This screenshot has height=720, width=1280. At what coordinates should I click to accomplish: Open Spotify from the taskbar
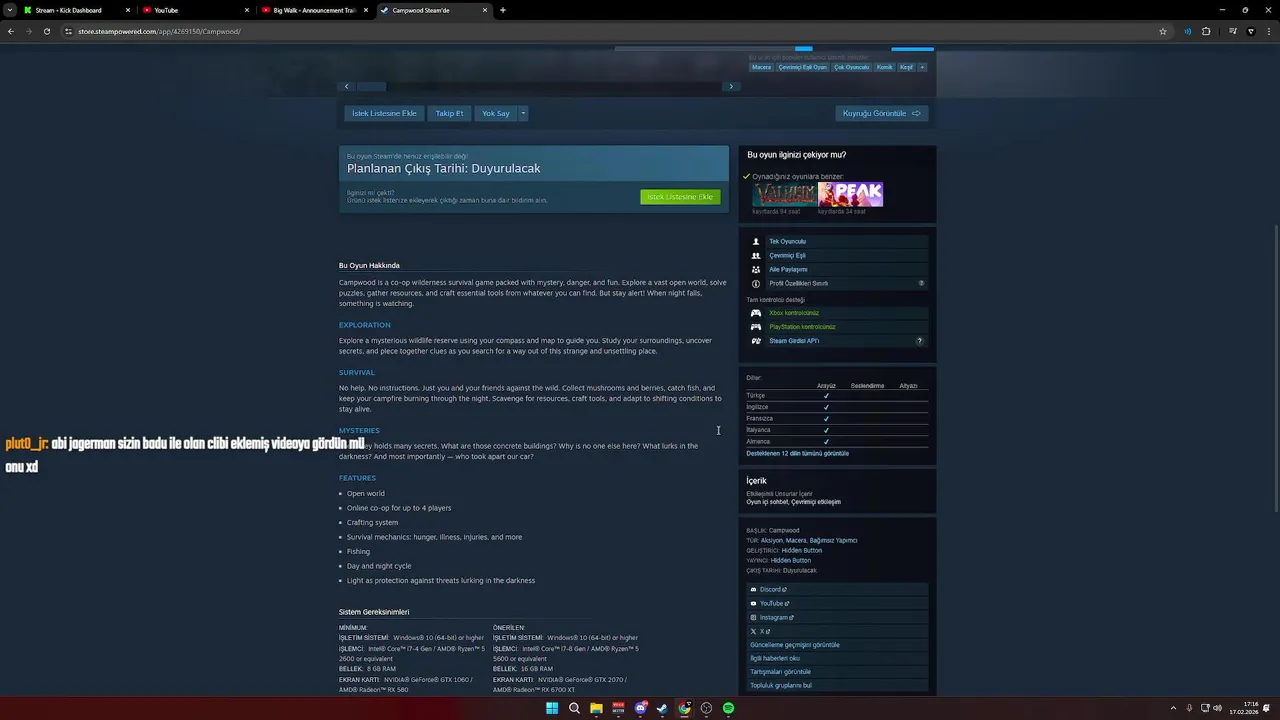tap(728, 708)
